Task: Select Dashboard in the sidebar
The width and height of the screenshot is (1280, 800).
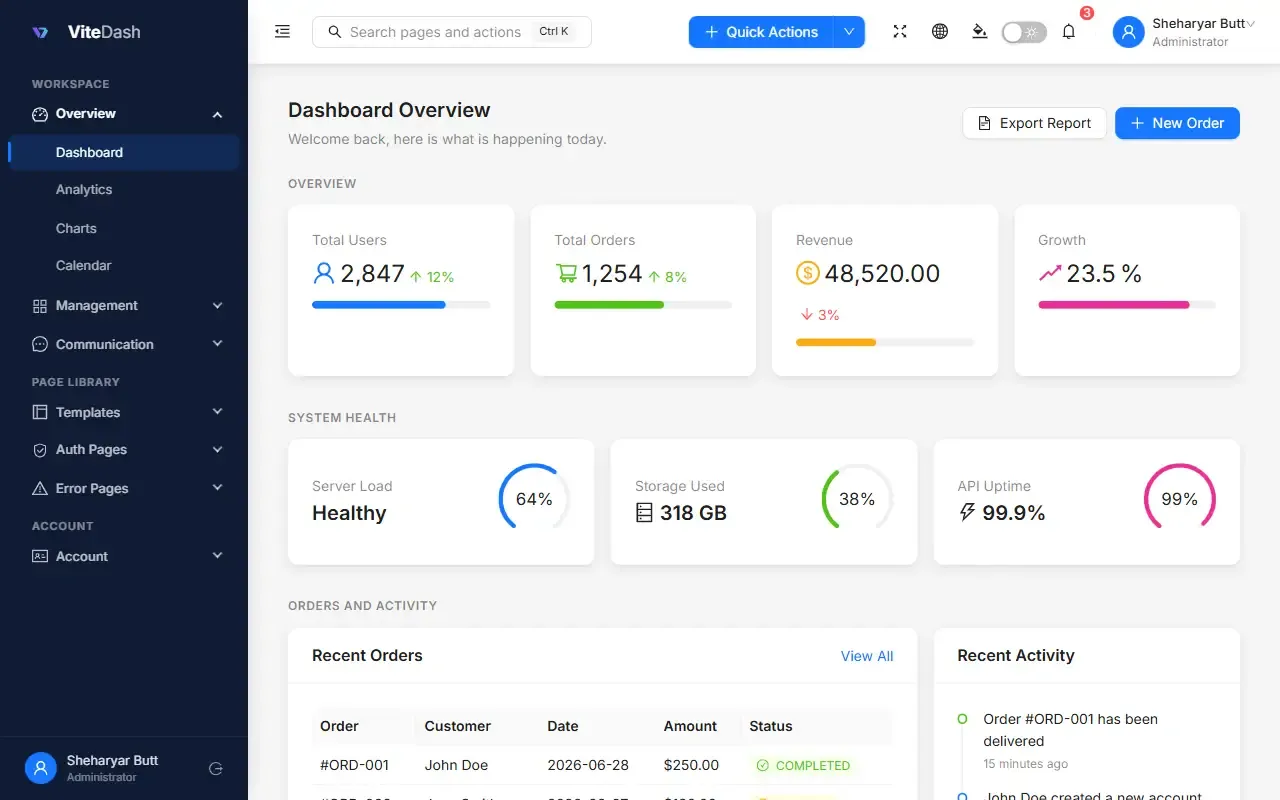Action: point(124,152)
